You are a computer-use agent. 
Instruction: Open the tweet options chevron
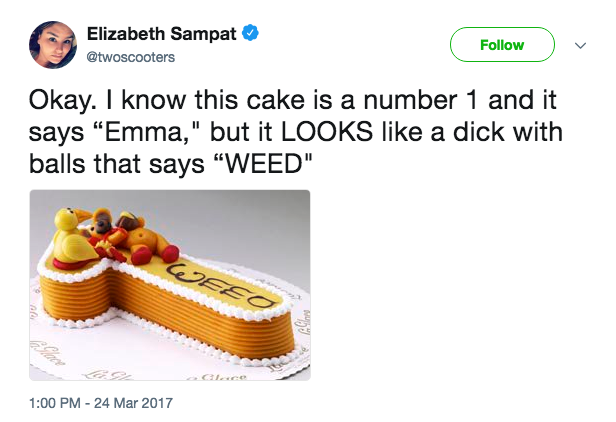coord(580,45)
